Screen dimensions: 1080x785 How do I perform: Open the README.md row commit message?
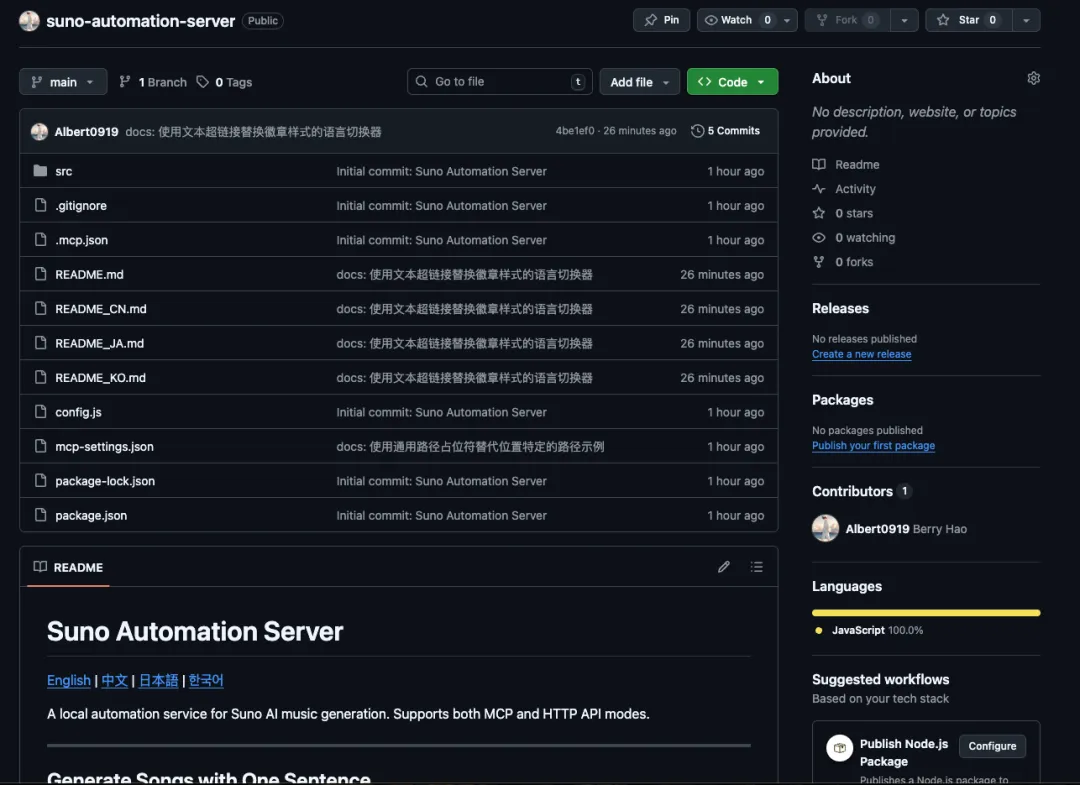point(464,275)
